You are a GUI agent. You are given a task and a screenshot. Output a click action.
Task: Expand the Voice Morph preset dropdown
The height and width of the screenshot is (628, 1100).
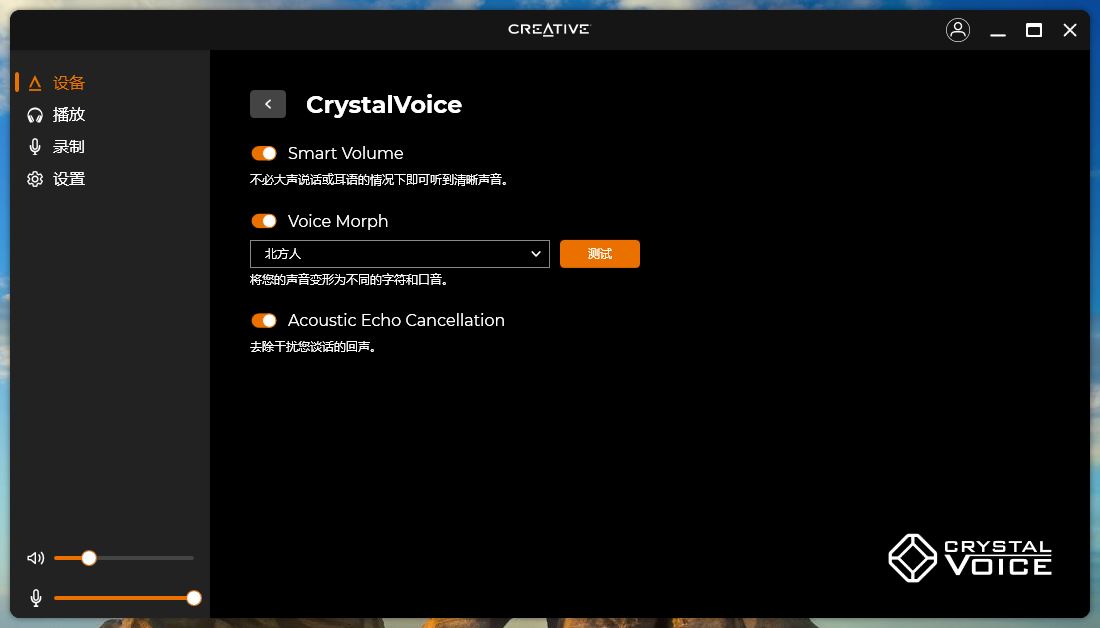click(400, 254)
